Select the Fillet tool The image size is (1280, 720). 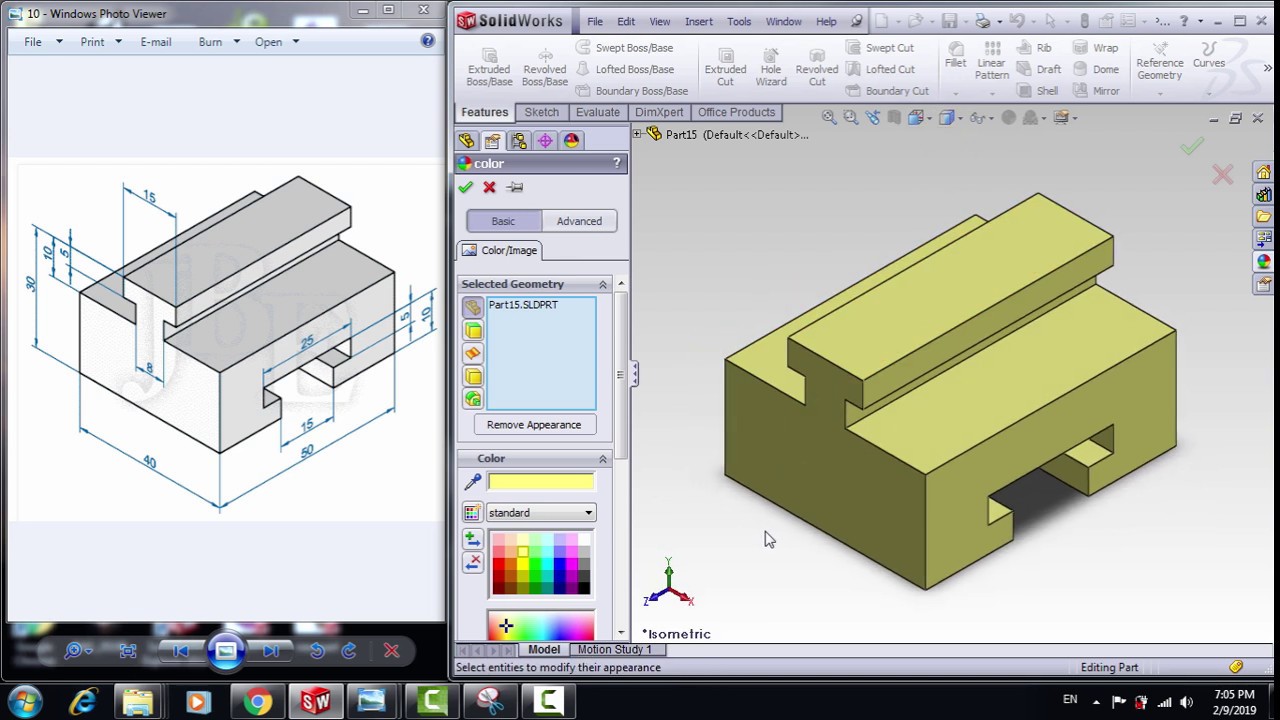click(956, 55)
